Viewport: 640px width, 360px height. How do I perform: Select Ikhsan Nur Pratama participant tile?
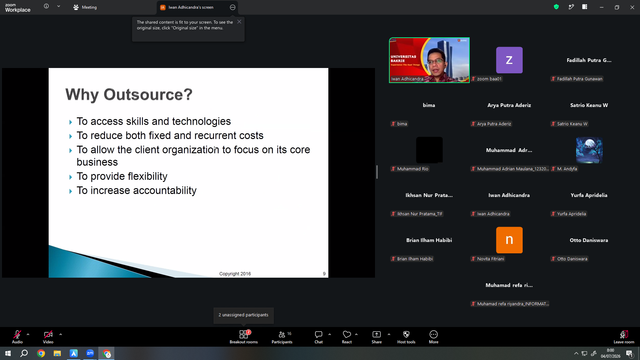[x=429, y=195]
